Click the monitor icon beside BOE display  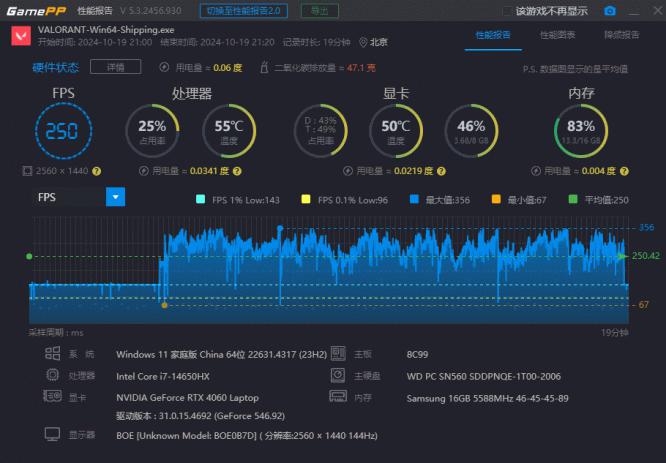click(x=53, y=435)
